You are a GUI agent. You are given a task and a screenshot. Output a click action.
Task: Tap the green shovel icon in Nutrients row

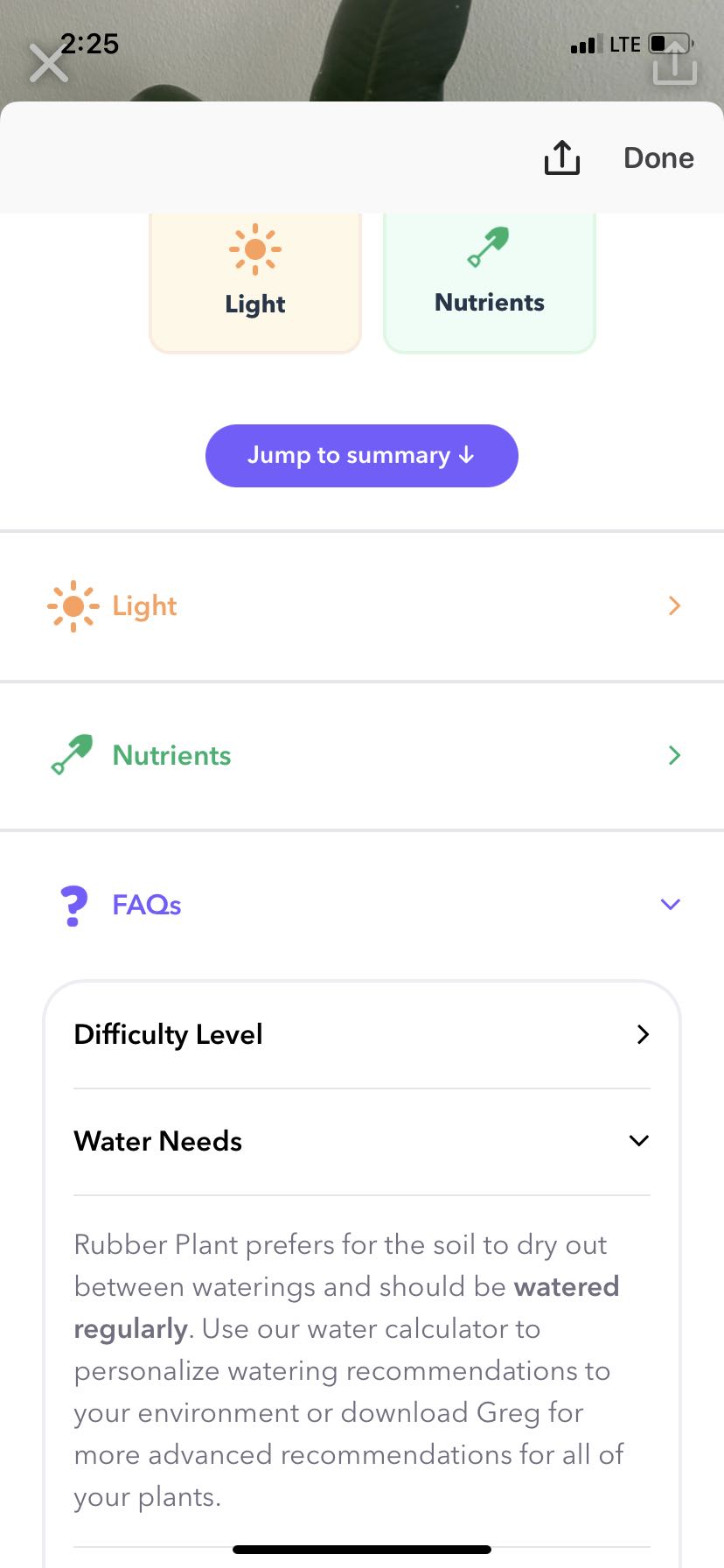click(73, 754)
